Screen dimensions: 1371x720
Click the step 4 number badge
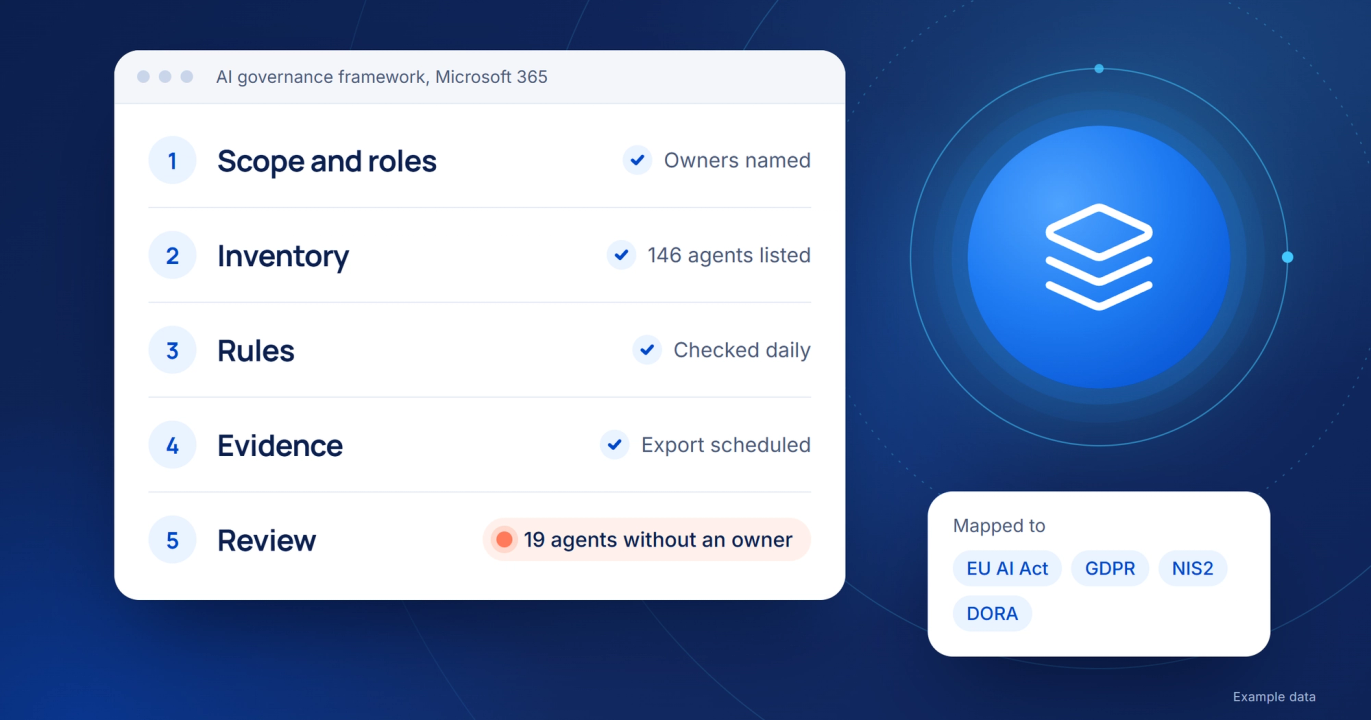pyautogui.click(x=172, y=445)
